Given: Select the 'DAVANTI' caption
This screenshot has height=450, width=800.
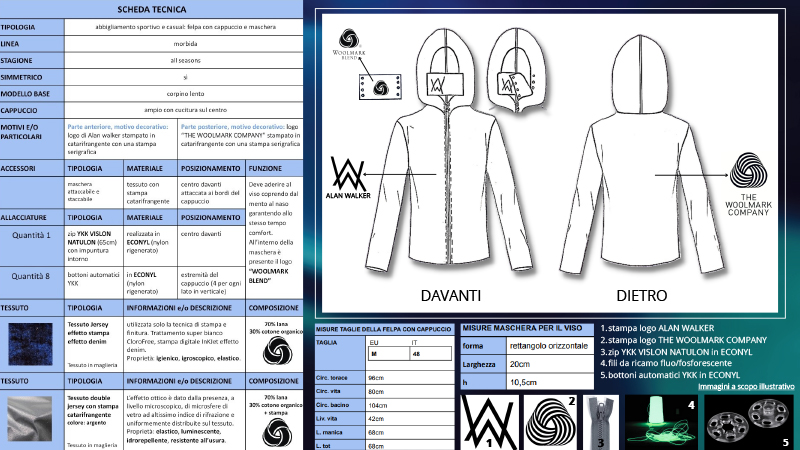Looking at the screenshot, I should (x=451, y=295).
